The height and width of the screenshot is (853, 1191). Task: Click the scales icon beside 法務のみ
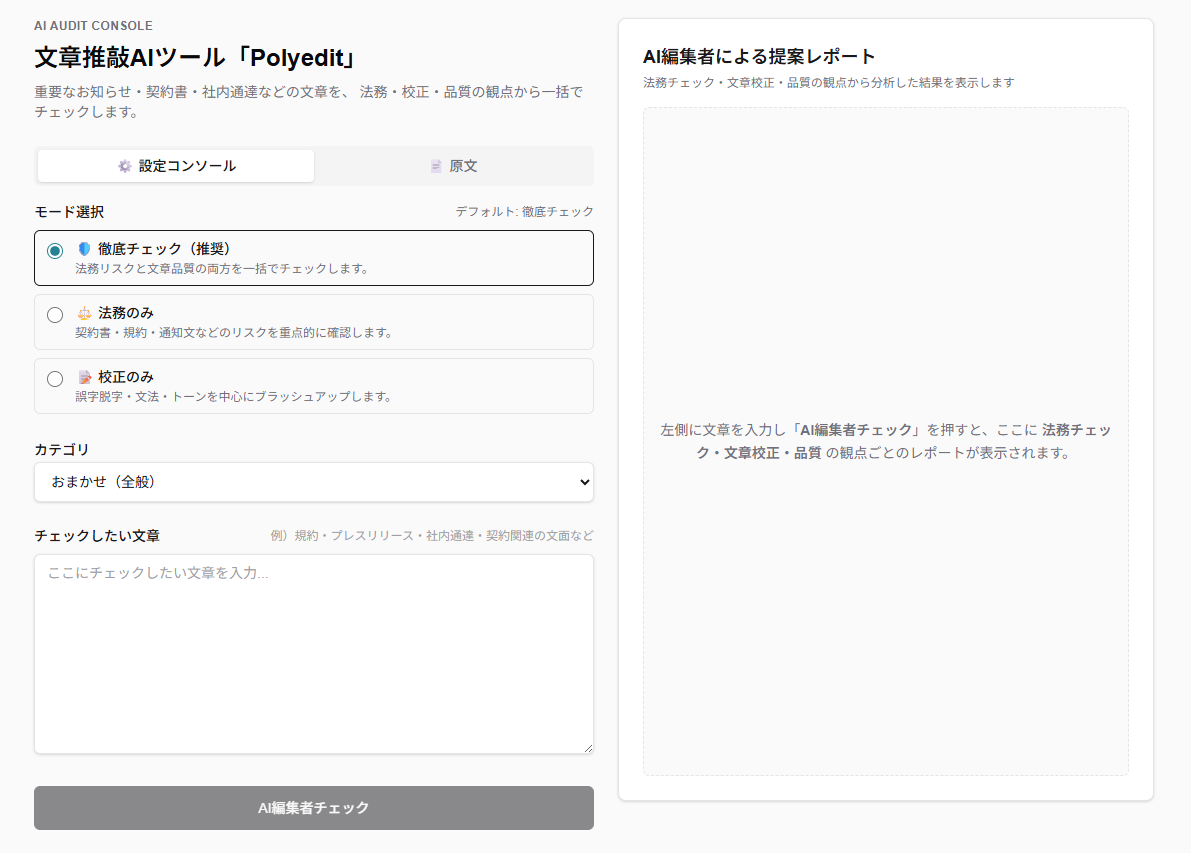84,313
